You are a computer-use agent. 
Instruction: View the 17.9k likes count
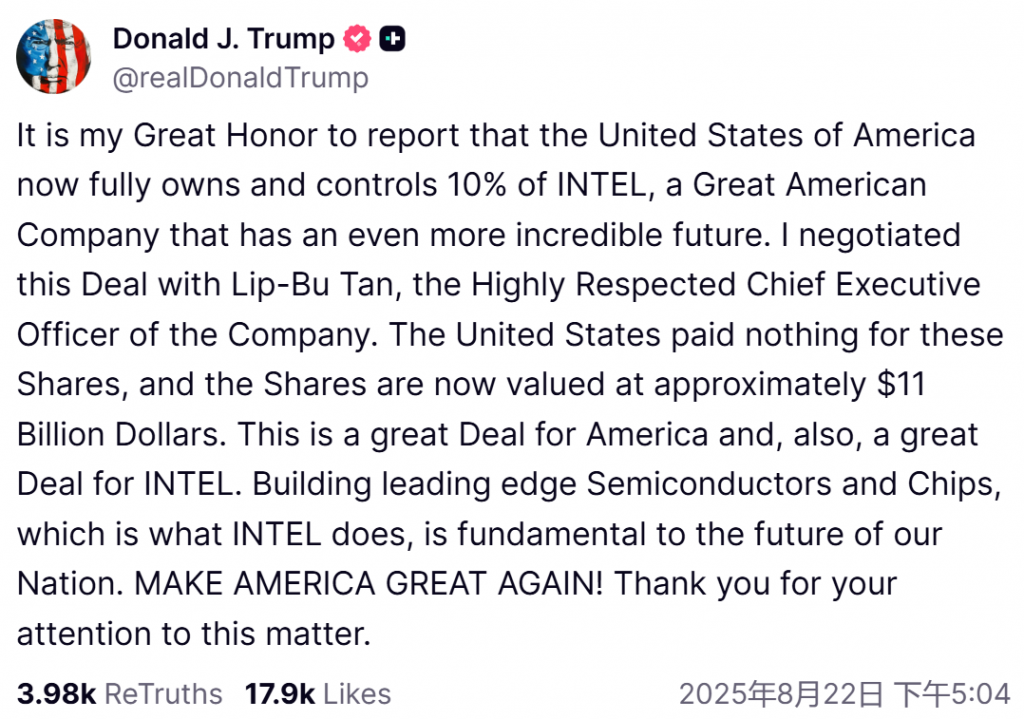click(x=280, y=694)
